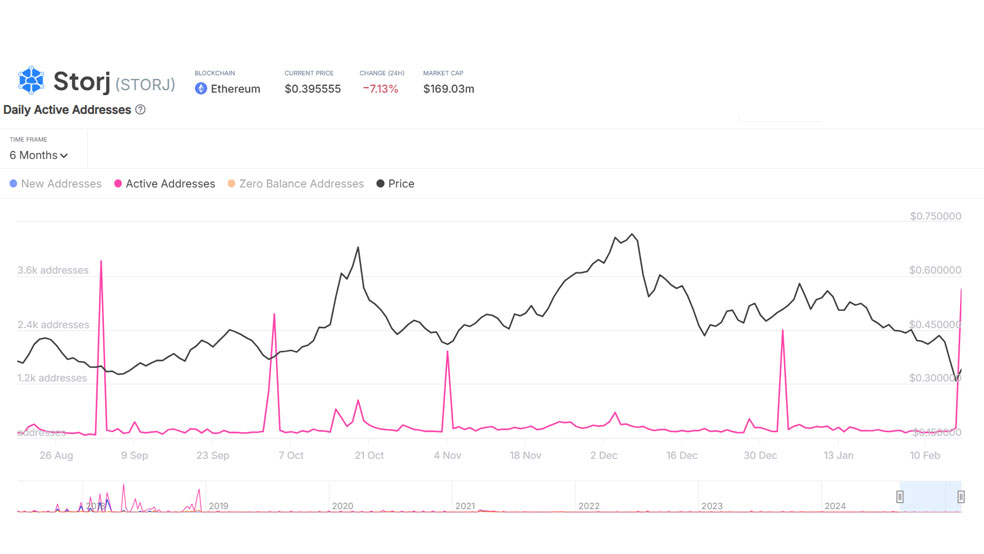Click the $0.600000 price axis label
This screenshot has width=984, height=554.
coord(935,270)
